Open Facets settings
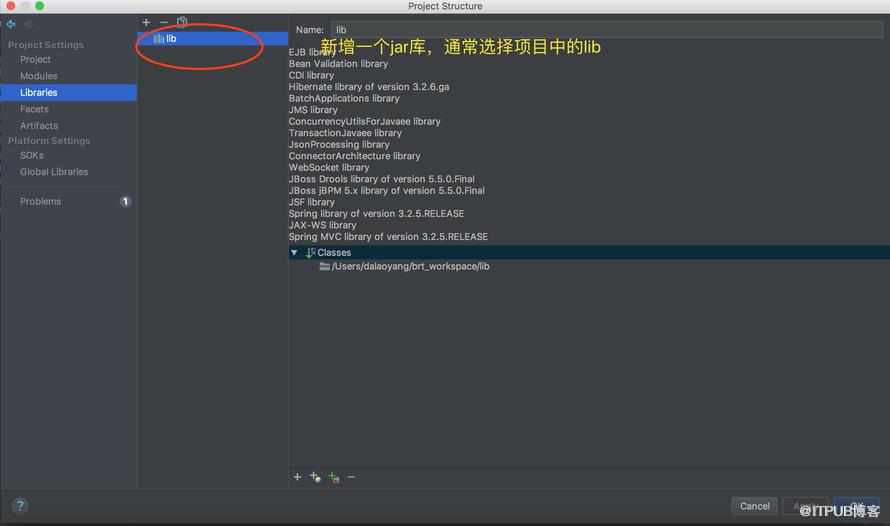The width and height of the screenshot is (890, 526). 34,109
